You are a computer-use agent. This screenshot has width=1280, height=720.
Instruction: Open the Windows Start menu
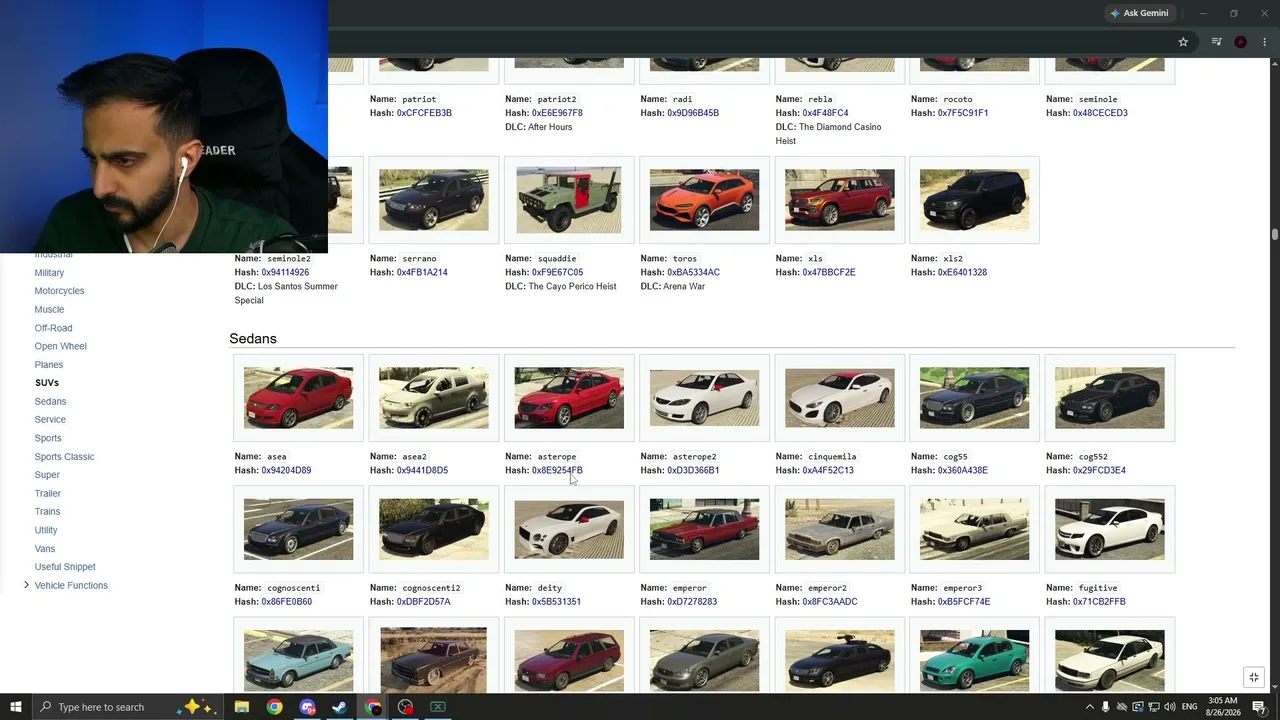click(16, 707)
